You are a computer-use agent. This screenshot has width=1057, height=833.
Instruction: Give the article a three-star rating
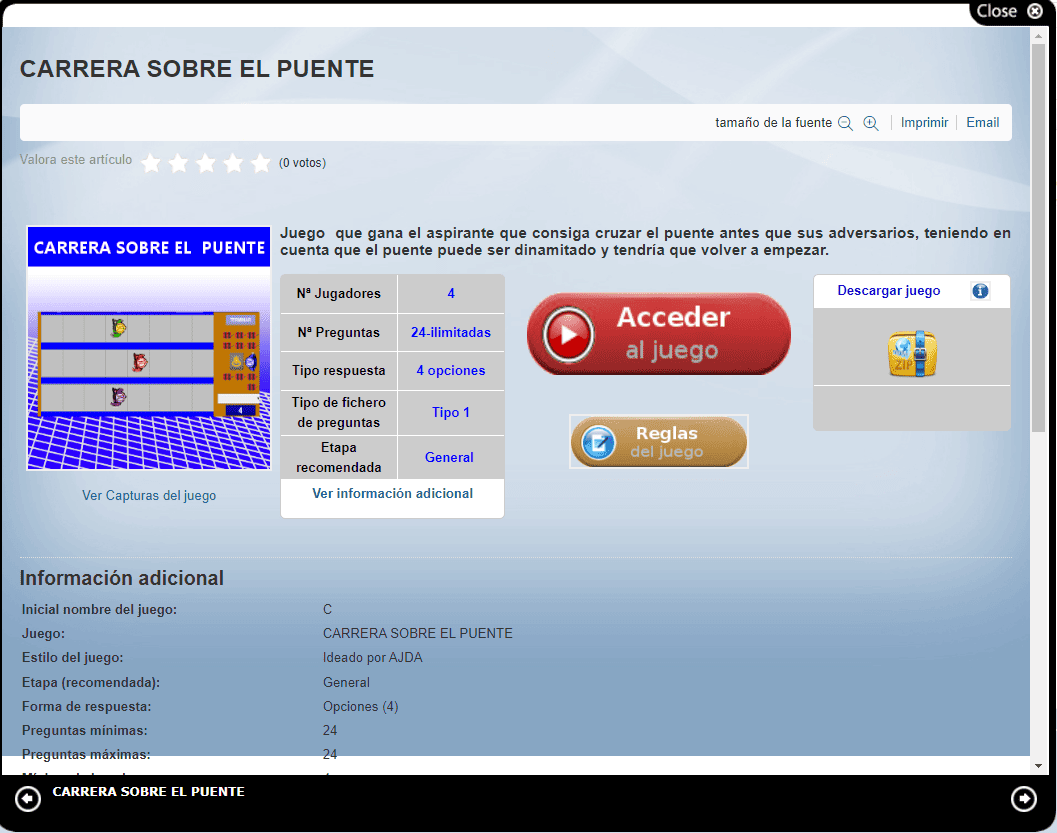tap(206, 163)
